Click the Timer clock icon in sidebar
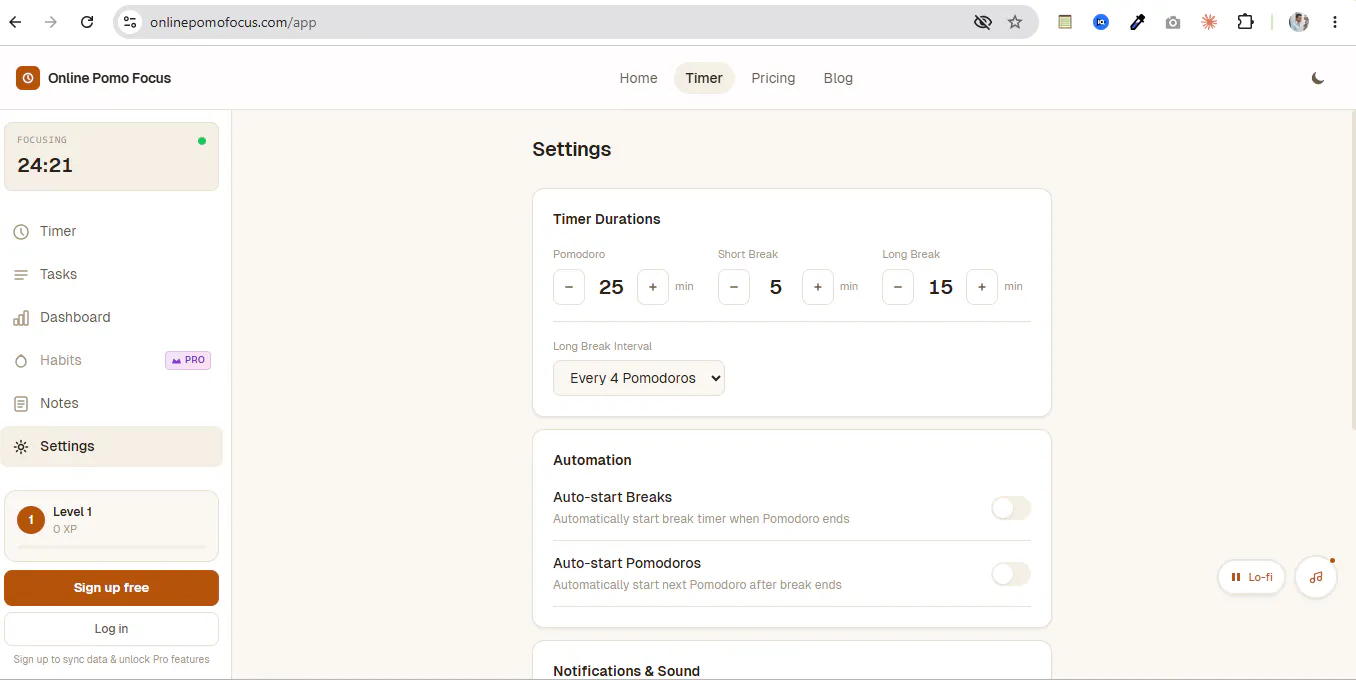 [x=21, y=232]
